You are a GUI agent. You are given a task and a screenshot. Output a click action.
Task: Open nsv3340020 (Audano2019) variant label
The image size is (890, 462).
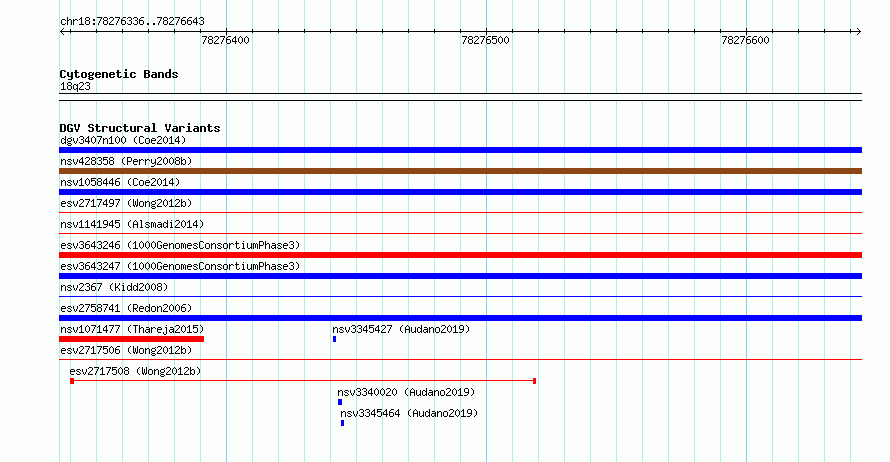(x=406, y=392)
